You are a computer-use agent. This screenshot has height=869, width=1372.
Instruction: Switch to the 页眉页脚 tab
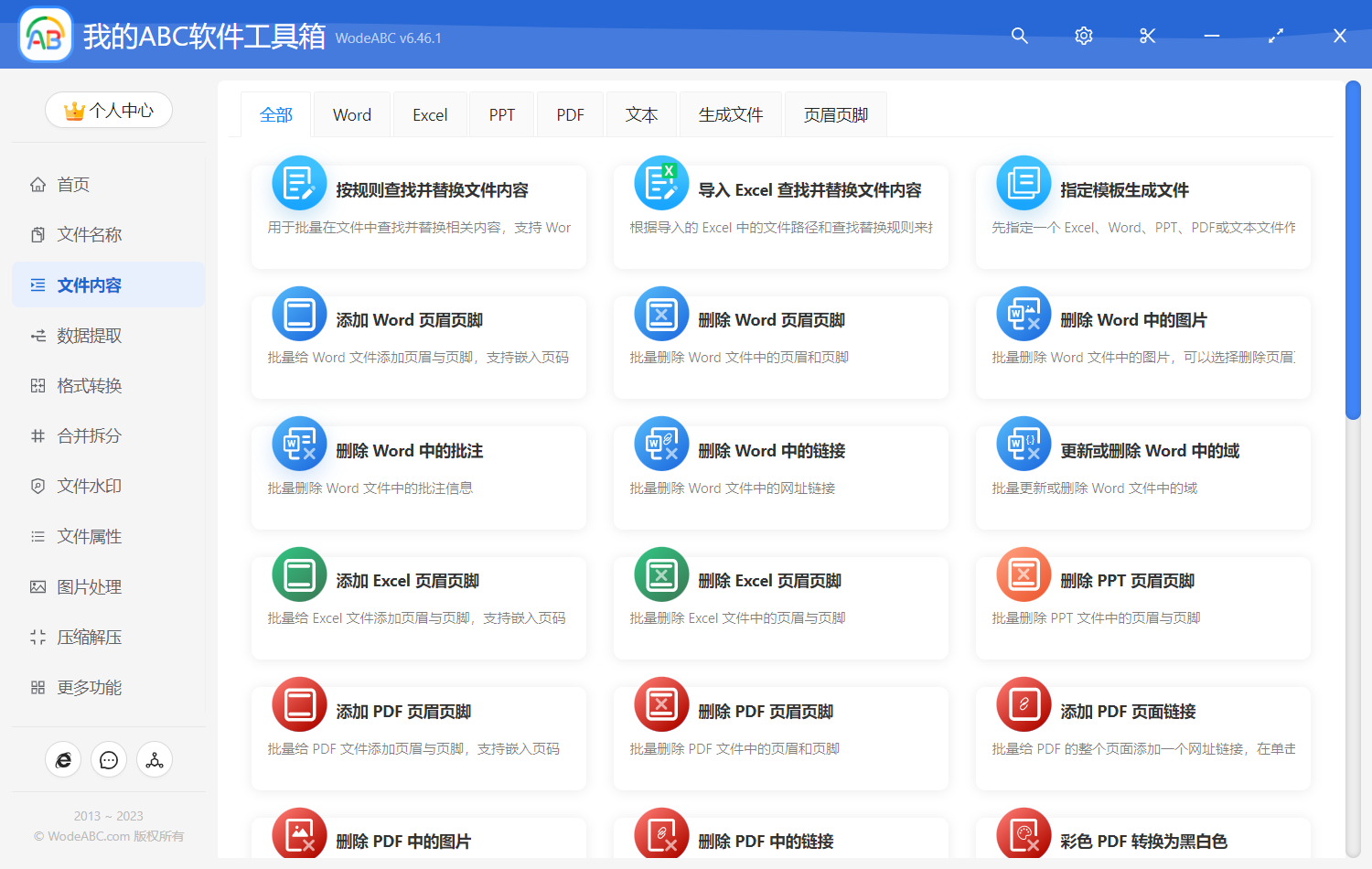[834, 113]
